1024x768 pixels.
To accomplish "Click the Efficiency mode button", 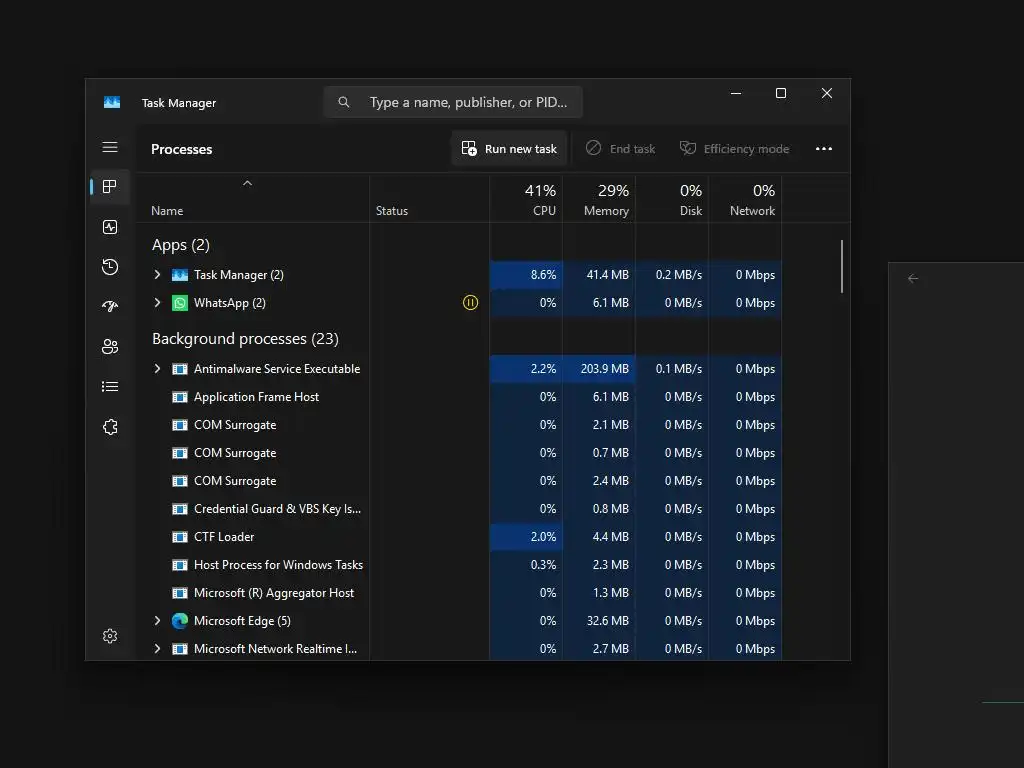I will click(x=735, y=149).
